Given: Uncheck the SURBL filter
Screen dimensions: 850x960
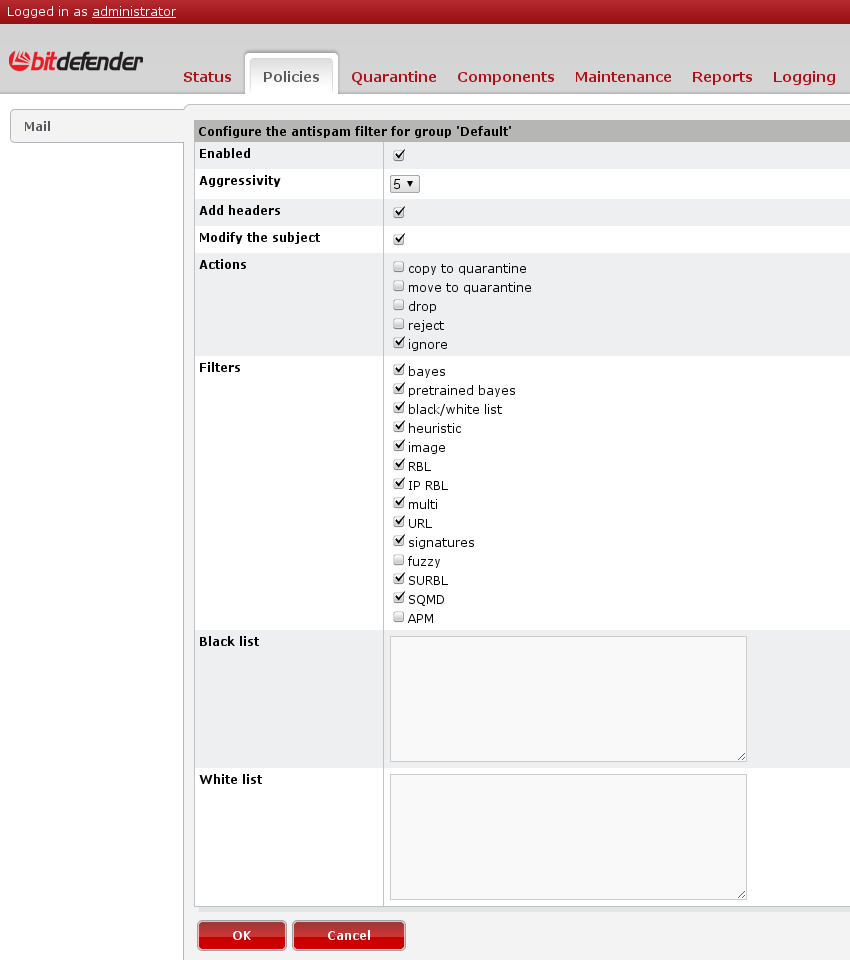Looking at the screenshot, I should pyautogui.click(x=399, y=580).
